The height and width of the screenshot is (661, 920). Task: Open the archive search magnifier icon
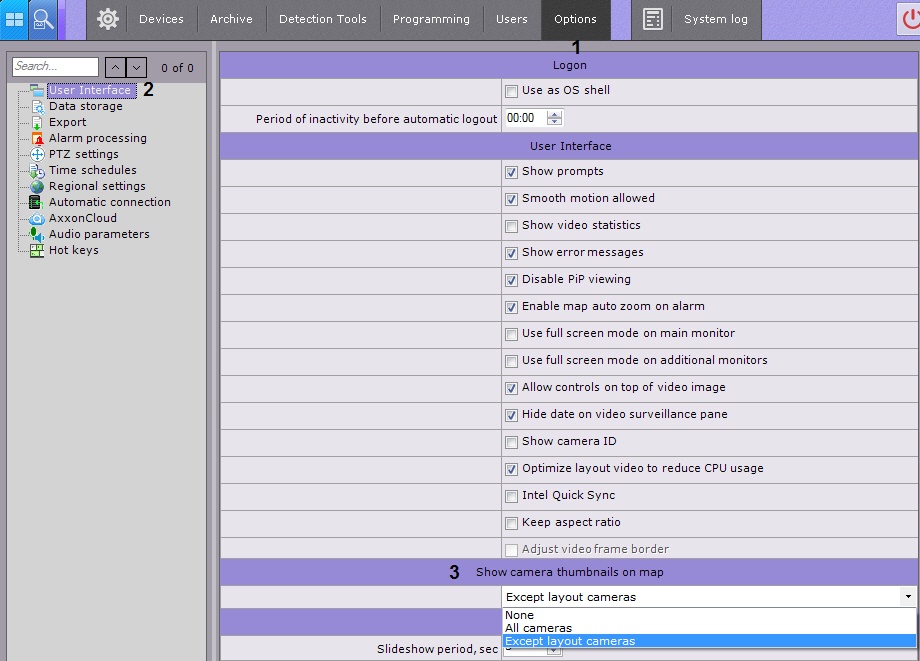(x=43, y=19)
